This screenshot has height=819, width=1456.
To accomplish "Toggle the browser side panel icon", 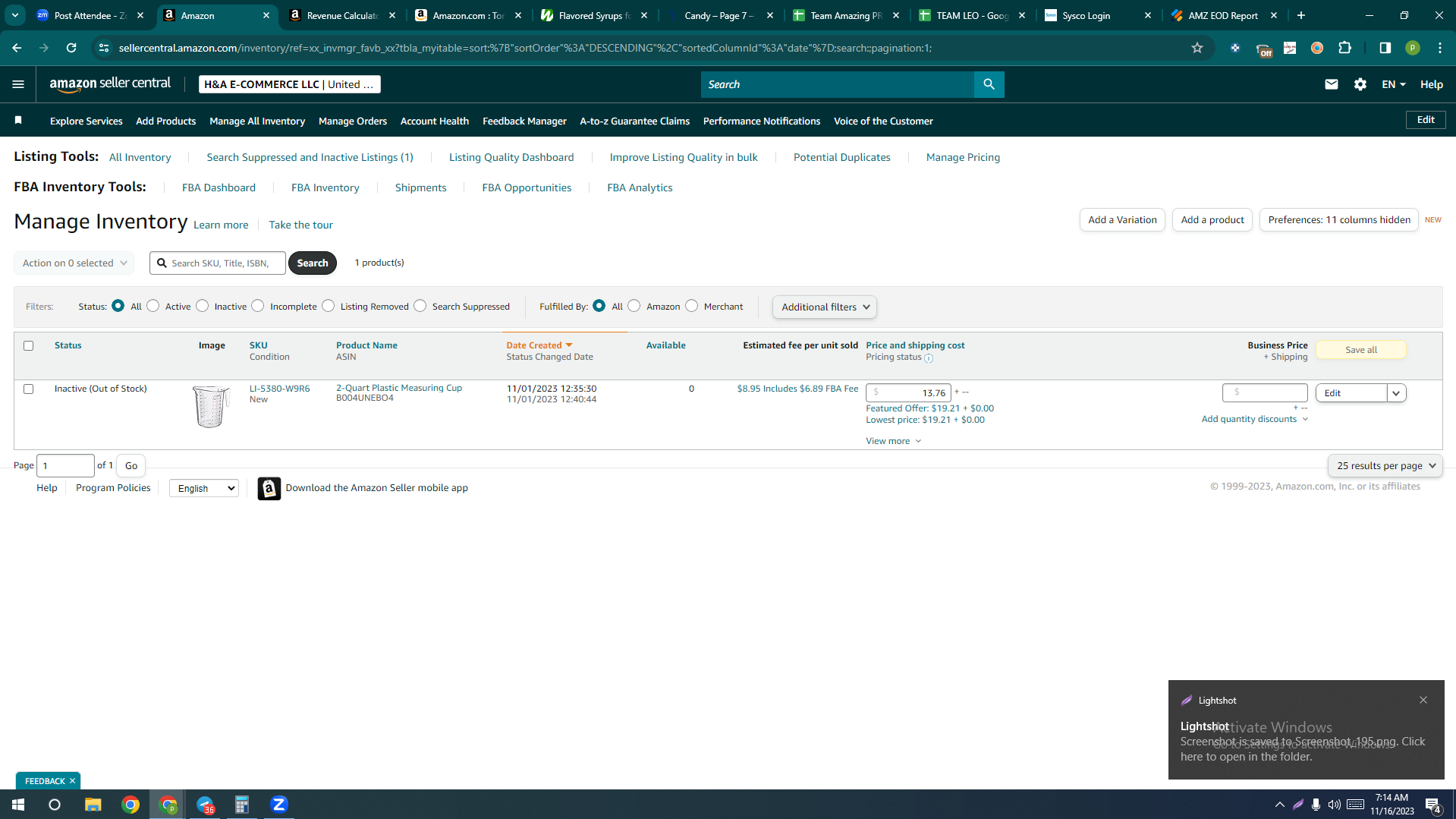I will pyautogui.click(x=1385, y=48).
